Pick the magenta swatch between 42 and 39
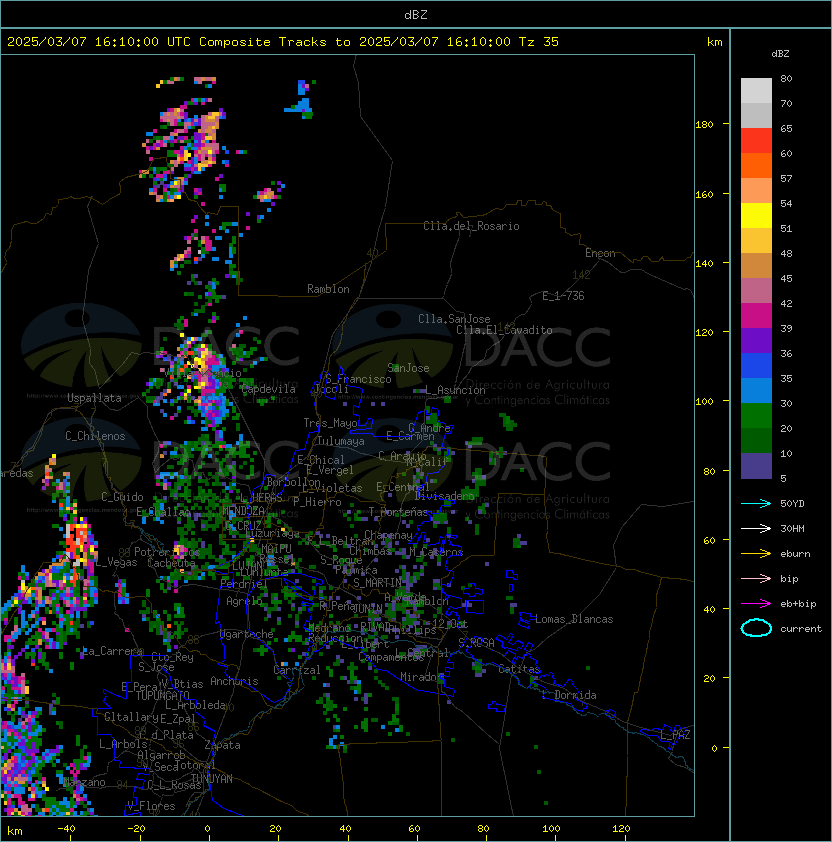Screen dimensions: 832x842 (x=756, y=316)
